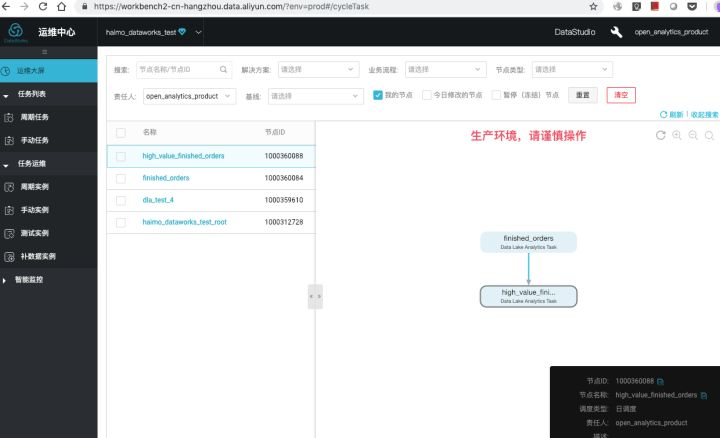Screen dimensions: 720x438
Task: Click the 测试实例 sidebar icon
Action: pos(9,233)
